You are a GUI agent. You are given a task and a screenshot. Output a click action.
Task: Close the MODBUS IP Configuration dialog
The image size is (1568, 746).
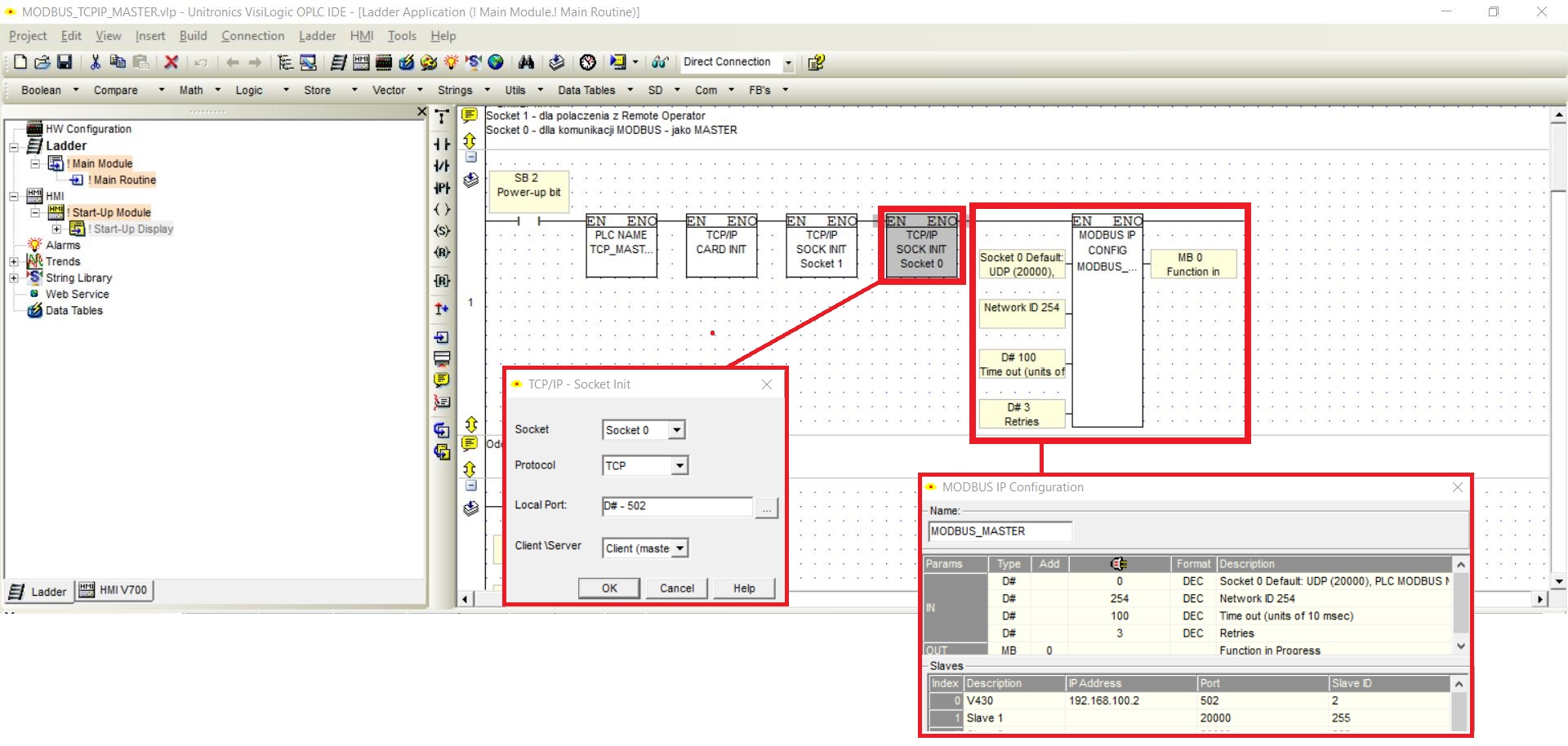pos(1458,487)
